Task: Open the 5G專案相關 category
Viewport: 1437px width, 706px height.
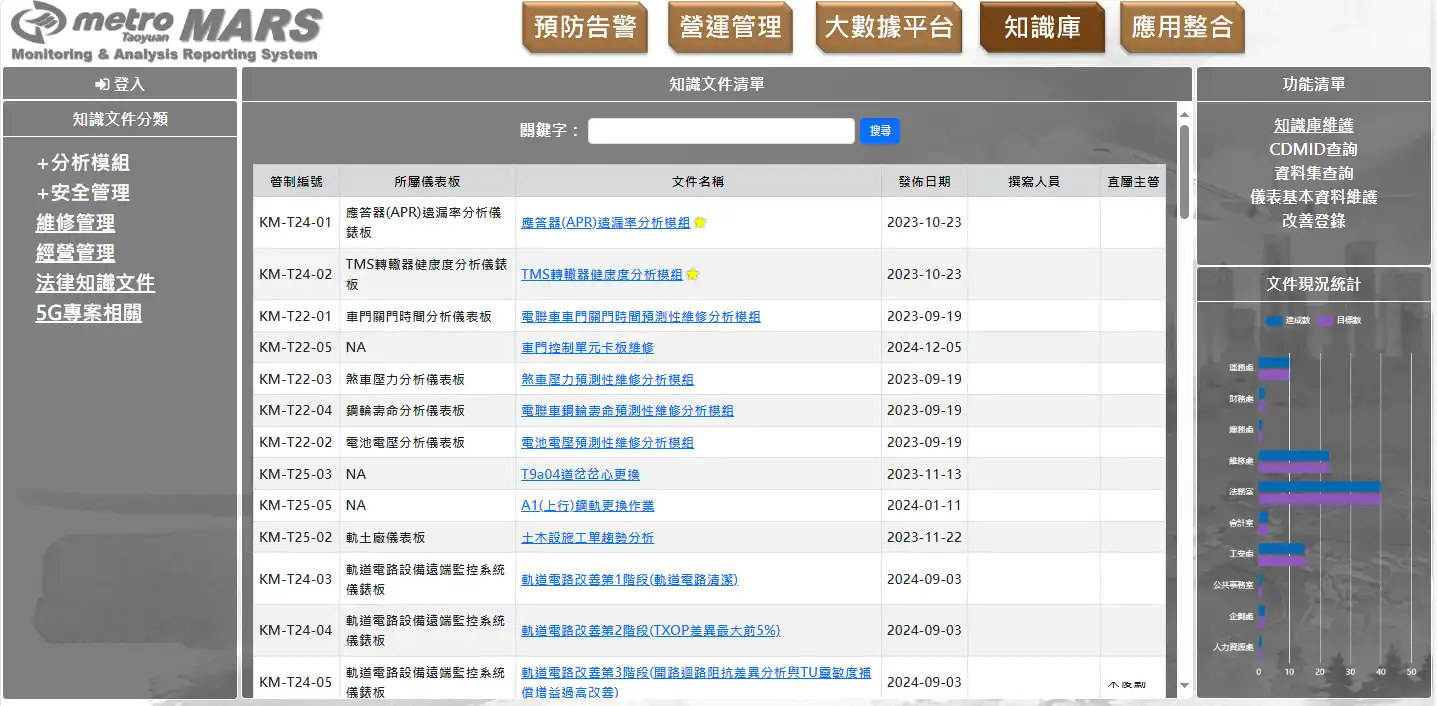Action: pos(89,313)
